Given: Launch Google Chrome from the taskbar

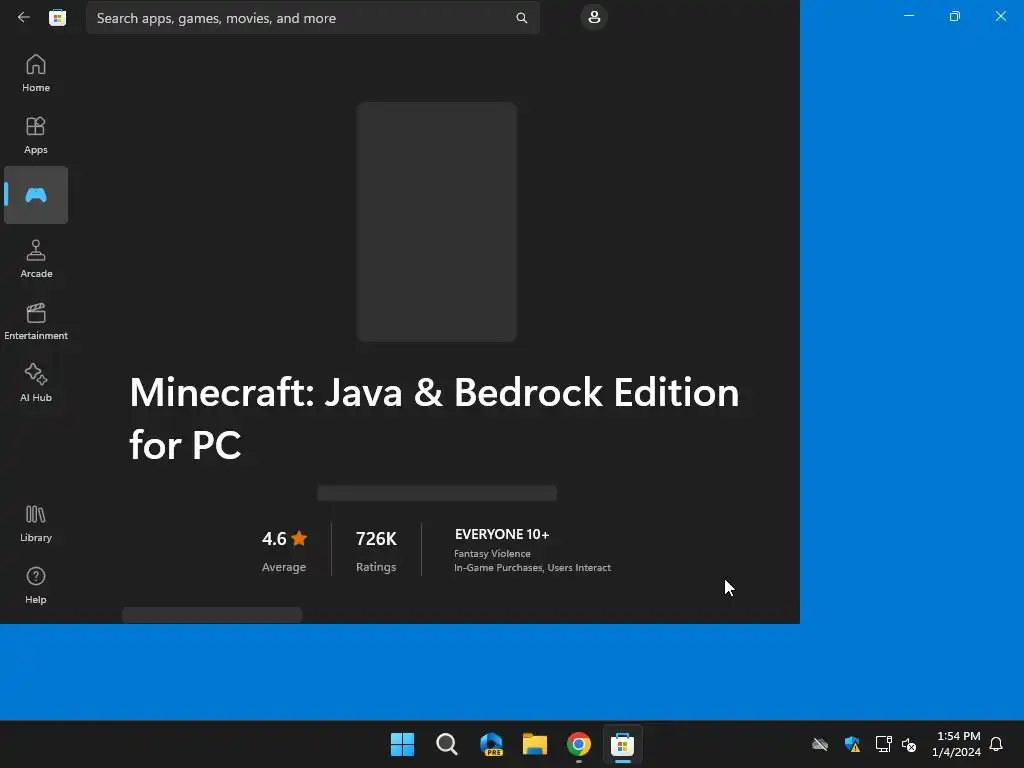Looking at the screenshot, I should coord(579,744).
